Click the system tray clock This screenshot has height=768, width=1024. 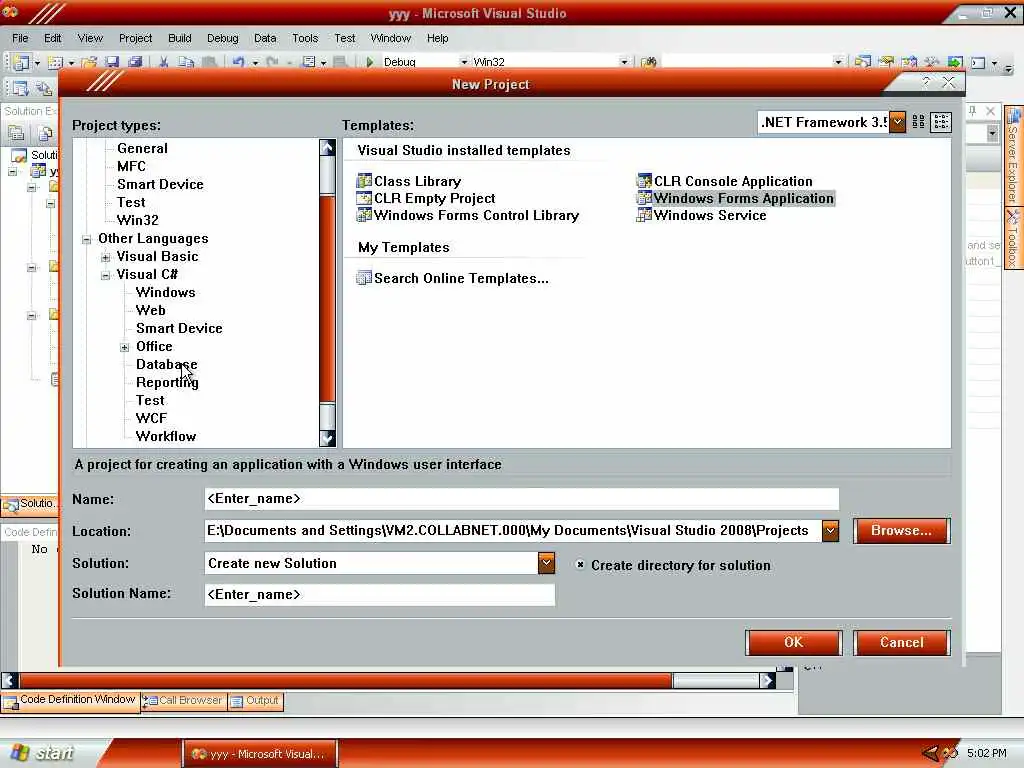986,753
